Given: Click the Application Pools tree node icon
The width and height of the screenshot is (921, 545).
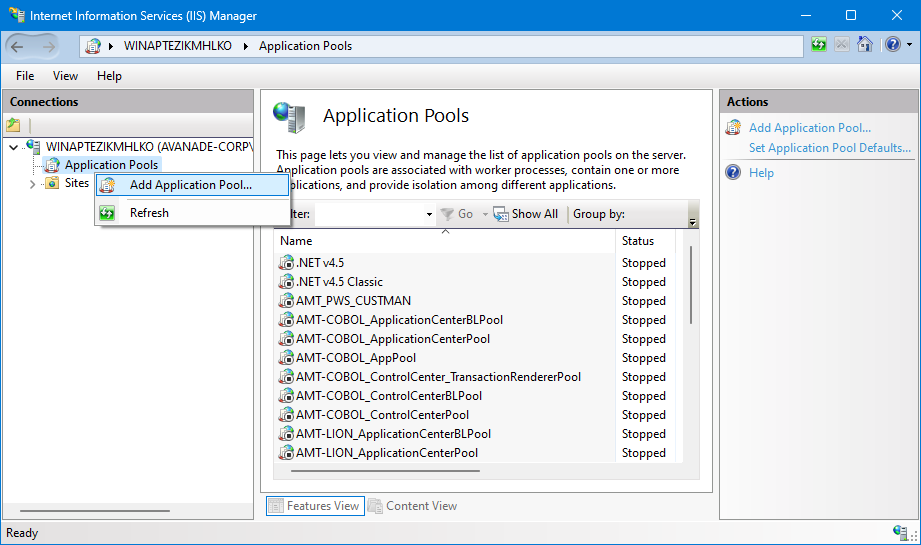Looking at the screenshot, I should (x=52, y=165).
